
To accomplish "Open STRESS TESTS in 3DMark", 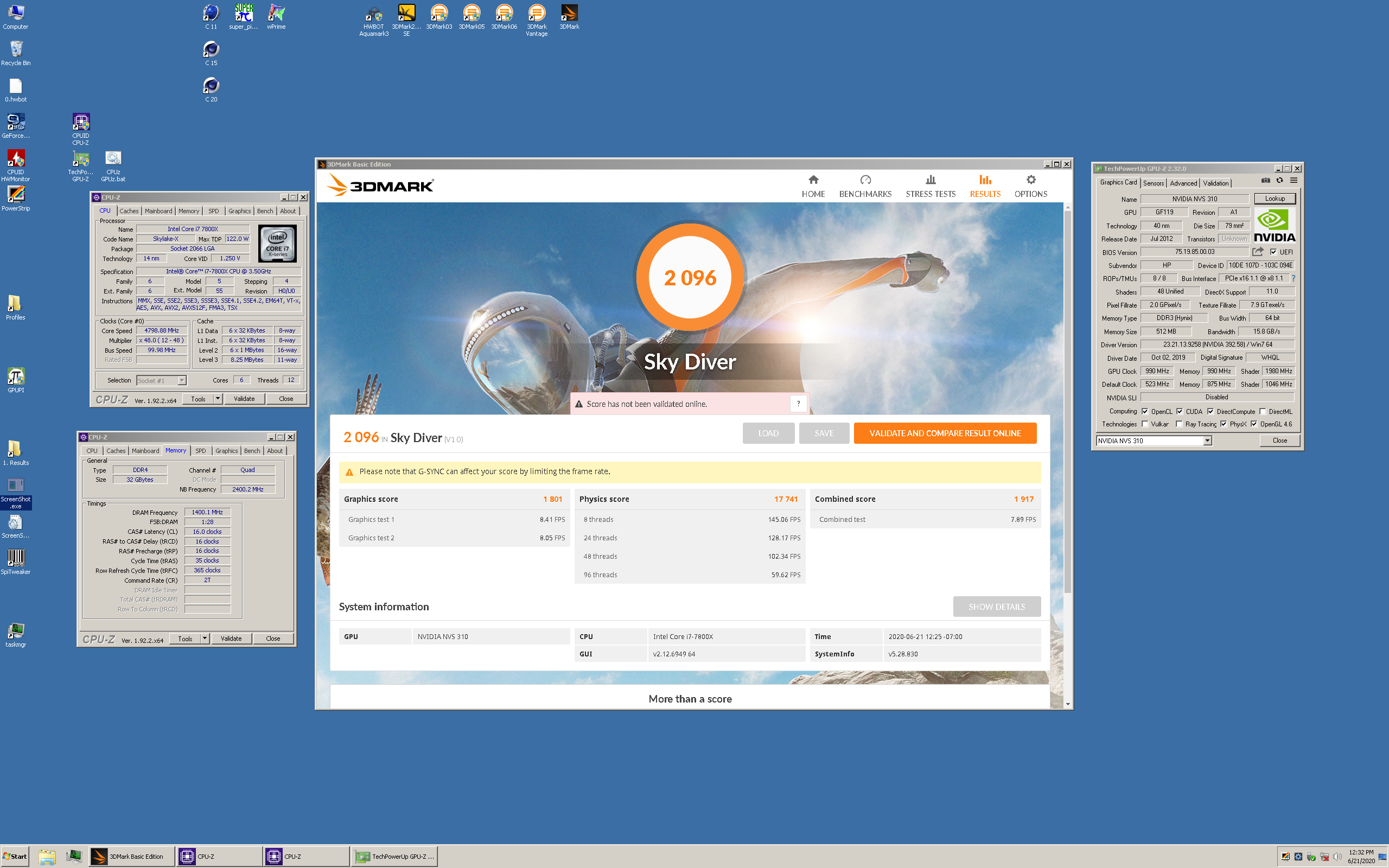I will point(931,187).
